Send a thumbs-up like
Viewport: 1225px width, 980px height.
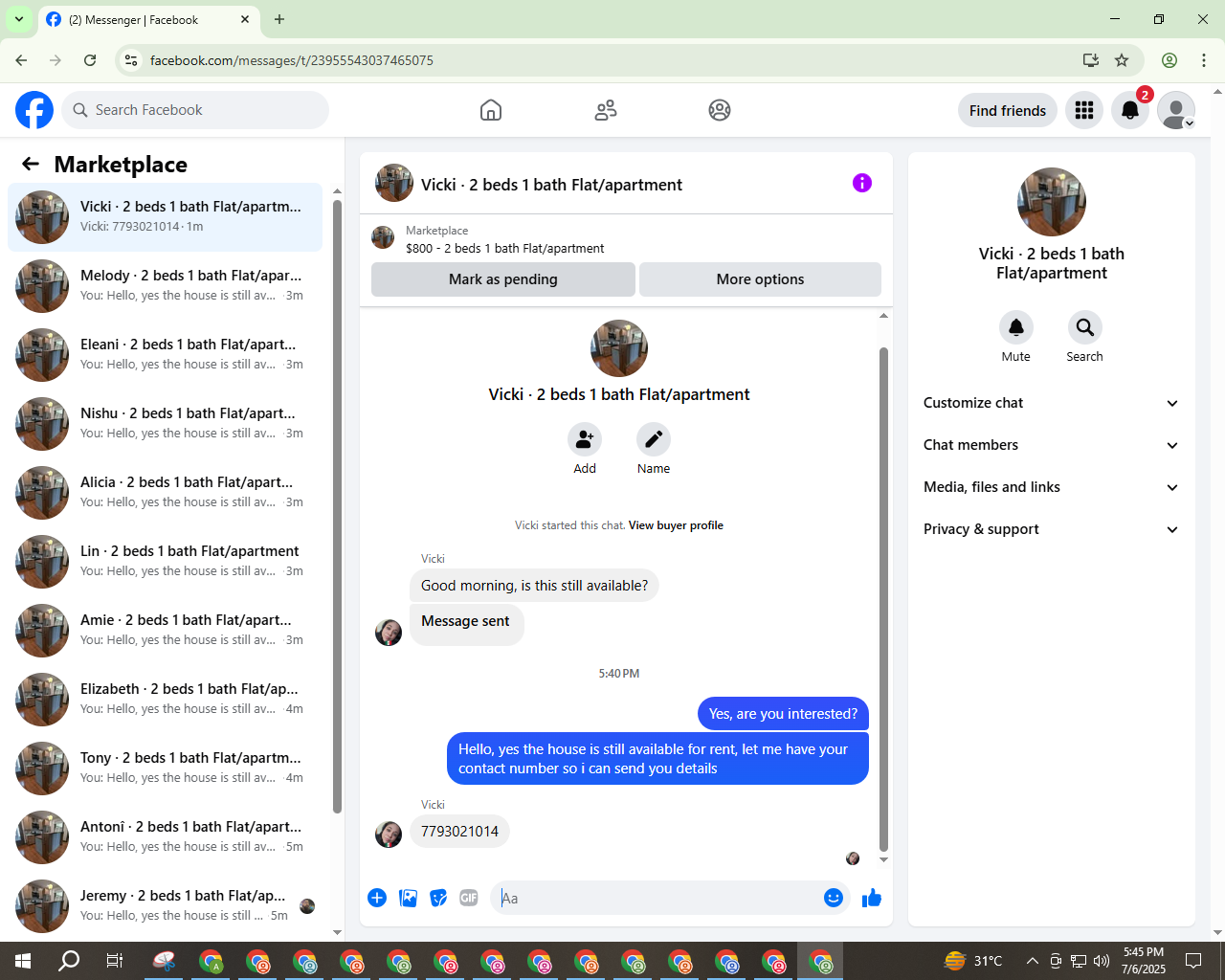coord(872,898)
